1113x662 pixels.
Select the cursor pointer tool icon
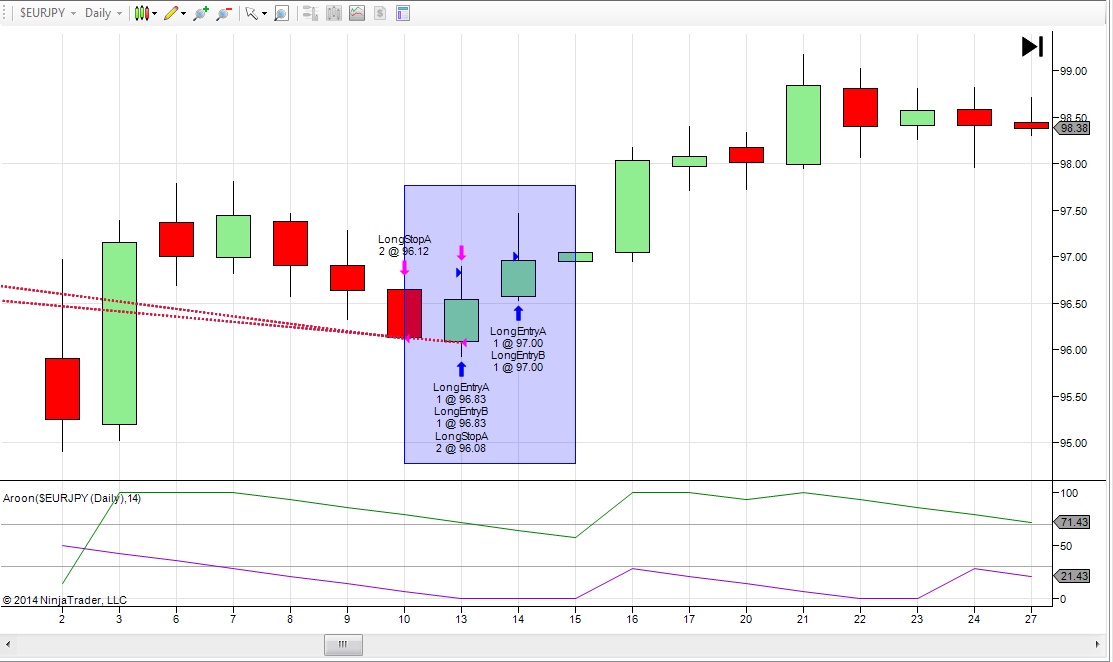pyautogui.click(x=251, y=13)
